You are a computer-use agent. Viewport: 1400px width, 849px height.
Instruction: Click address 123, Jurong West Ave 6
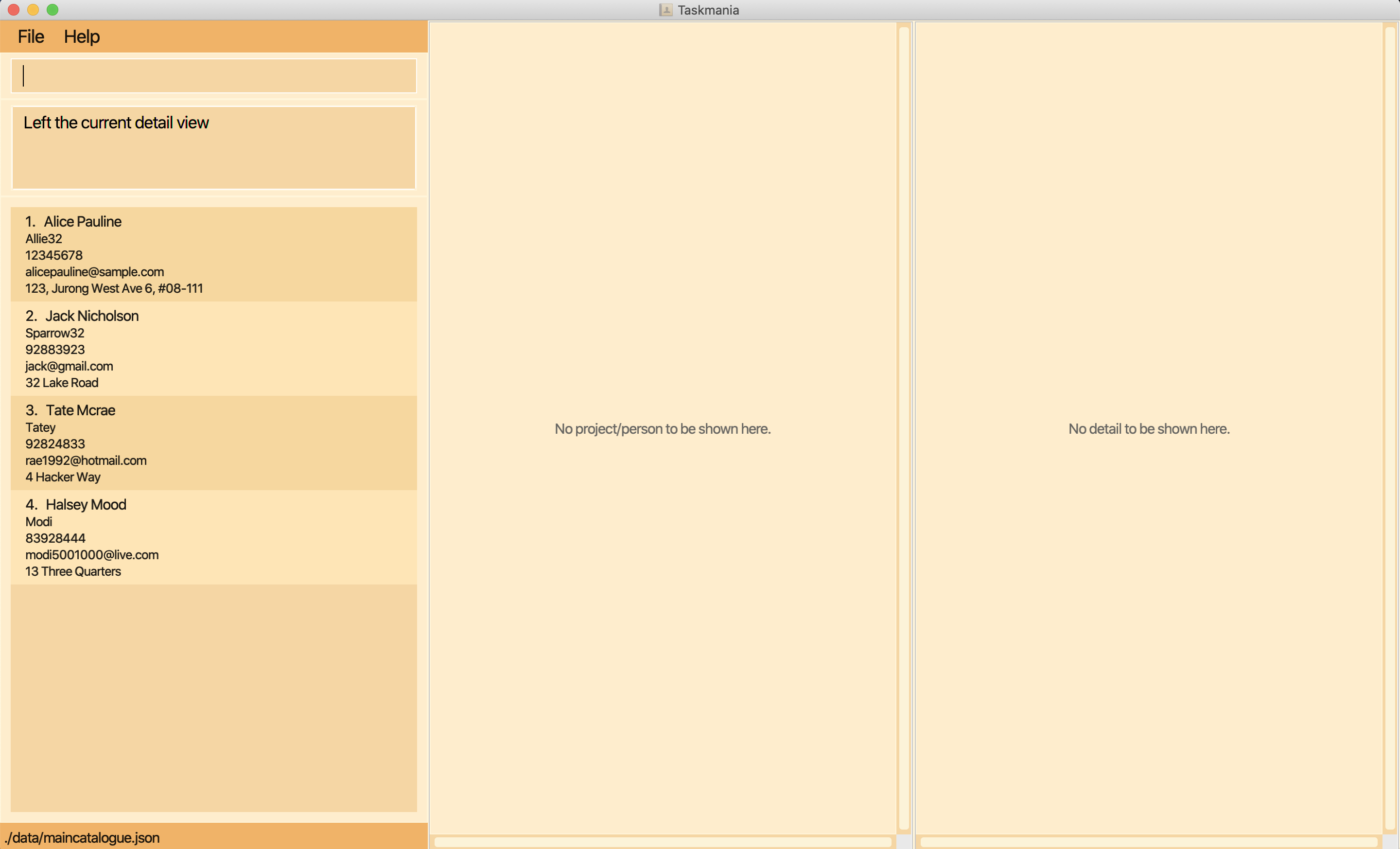(114, 288)
